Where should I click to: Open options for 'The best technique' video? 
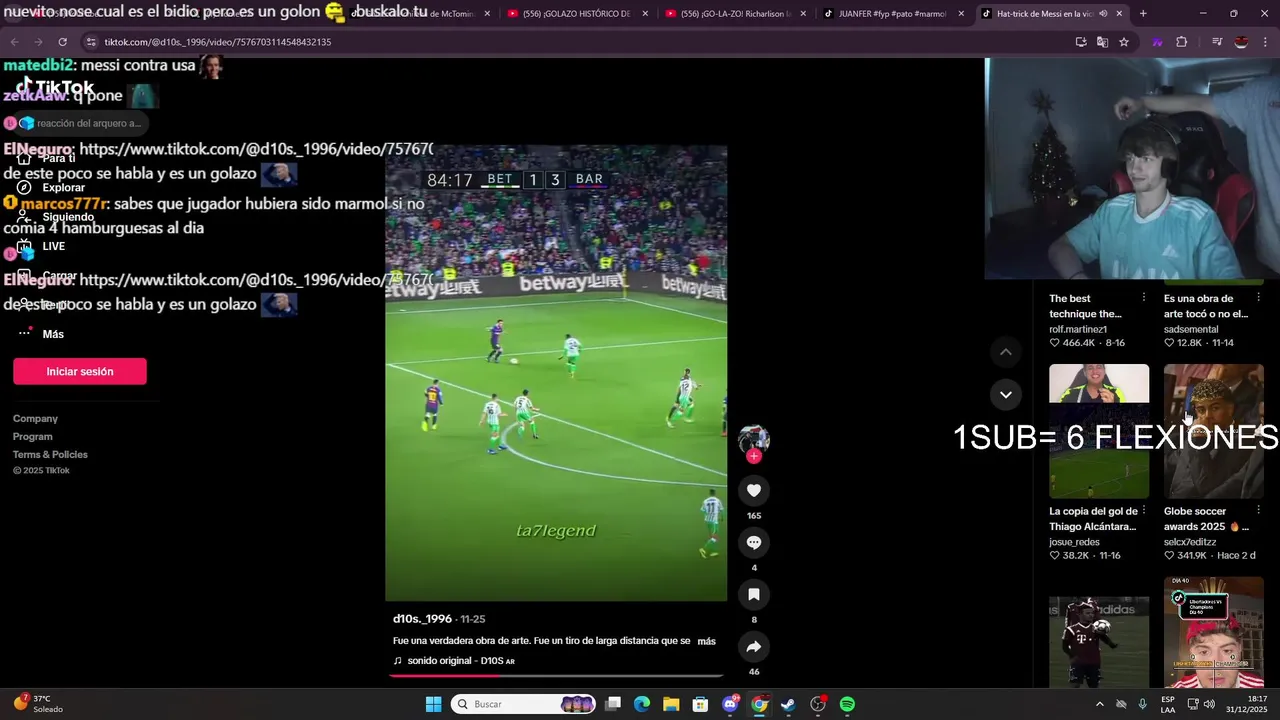1143,297
